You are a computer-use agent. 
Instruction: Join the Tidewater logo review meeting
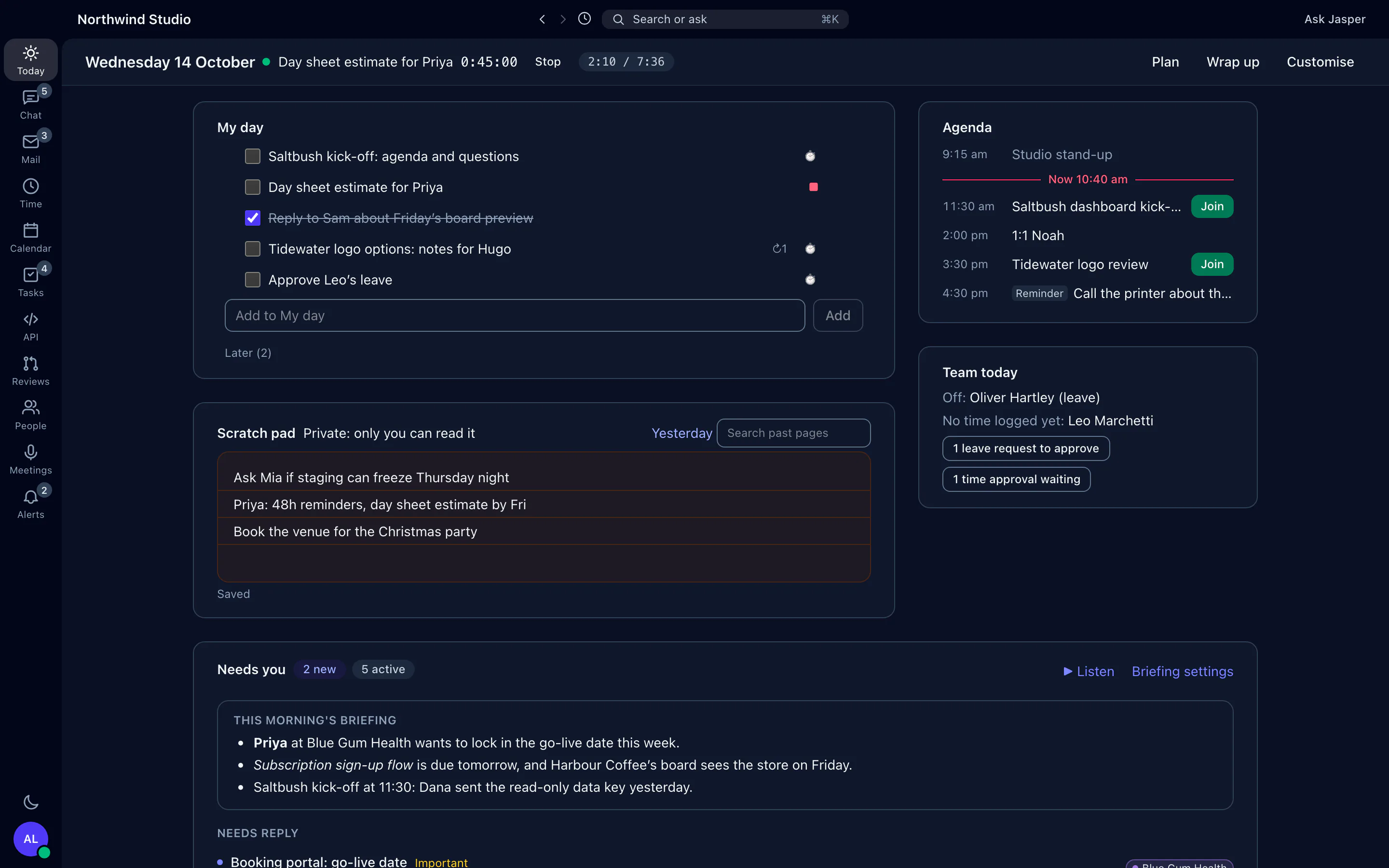tap(1212, 264)
